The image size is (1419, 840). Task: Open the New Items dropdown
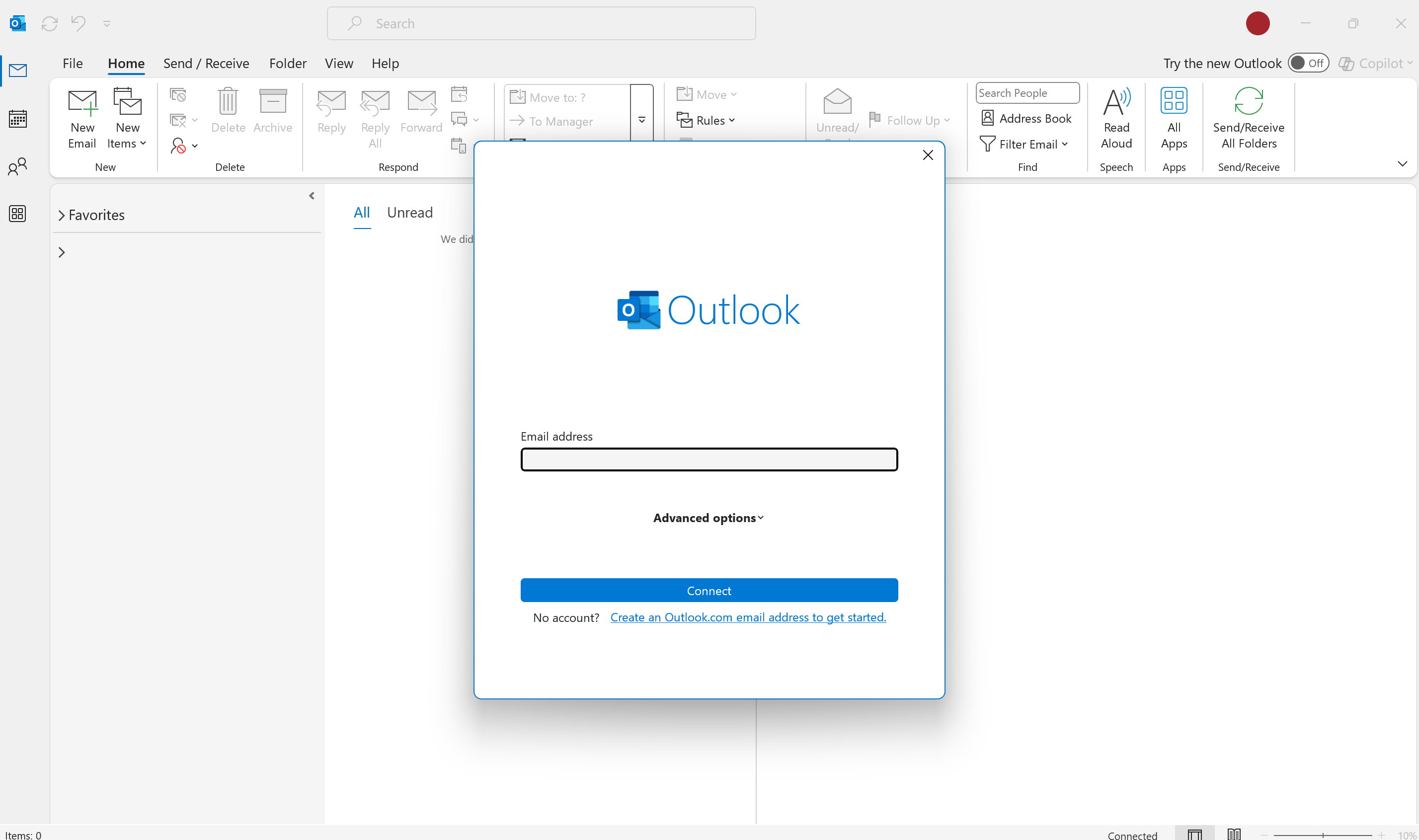127,119
